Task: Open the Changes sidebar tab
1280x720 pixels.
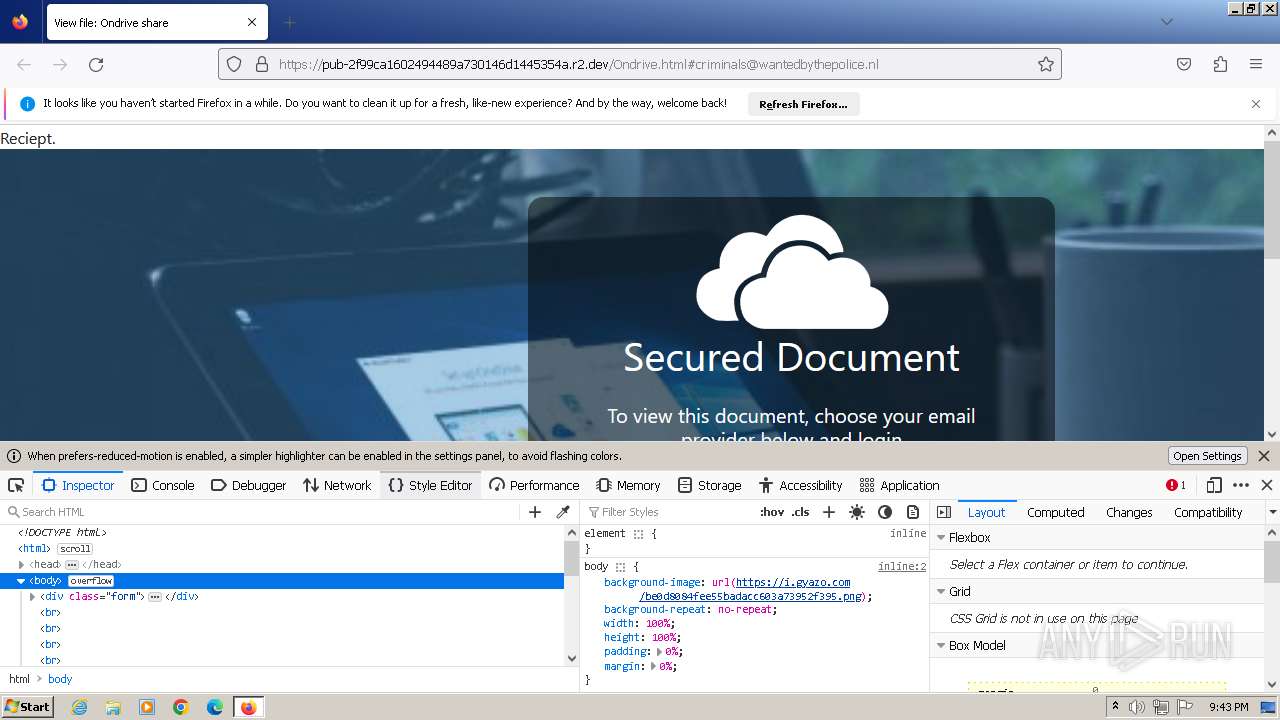Action: point(1129,512)
